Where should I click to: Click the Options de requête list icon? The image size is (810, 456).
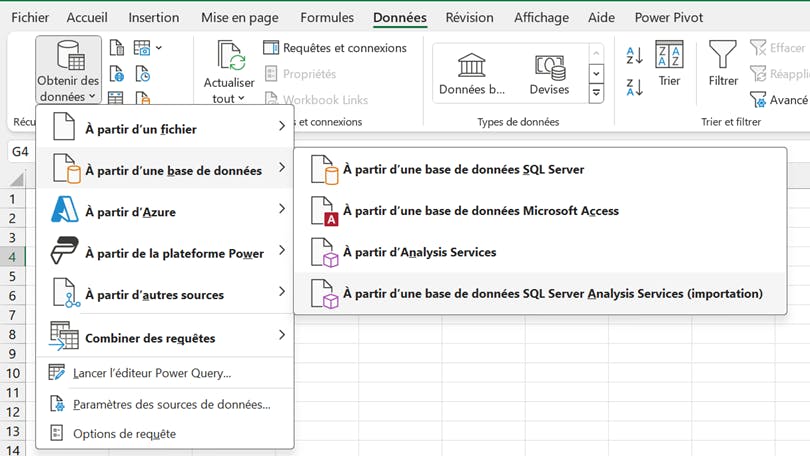pos(56,433)
